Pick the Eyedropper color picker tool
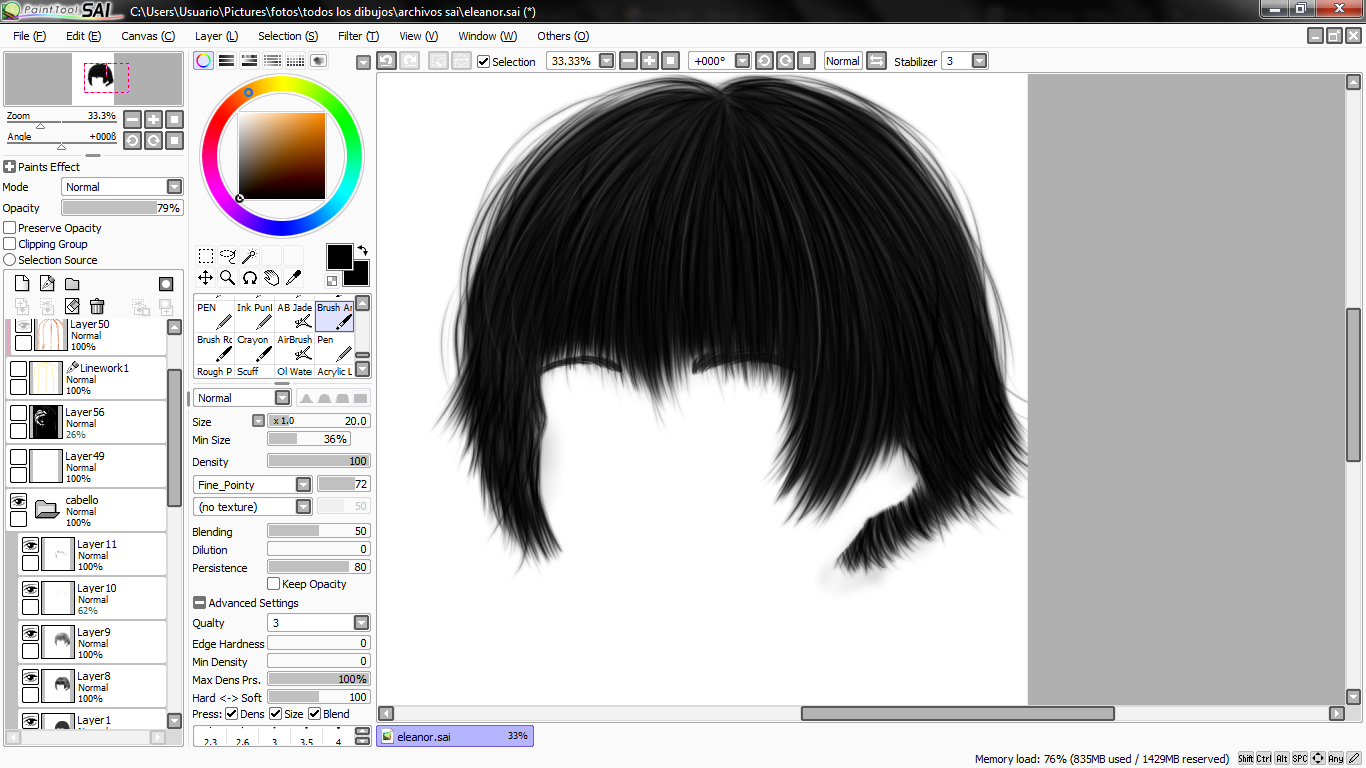Viewport: 1366px width, 768px height. [294, 278]
